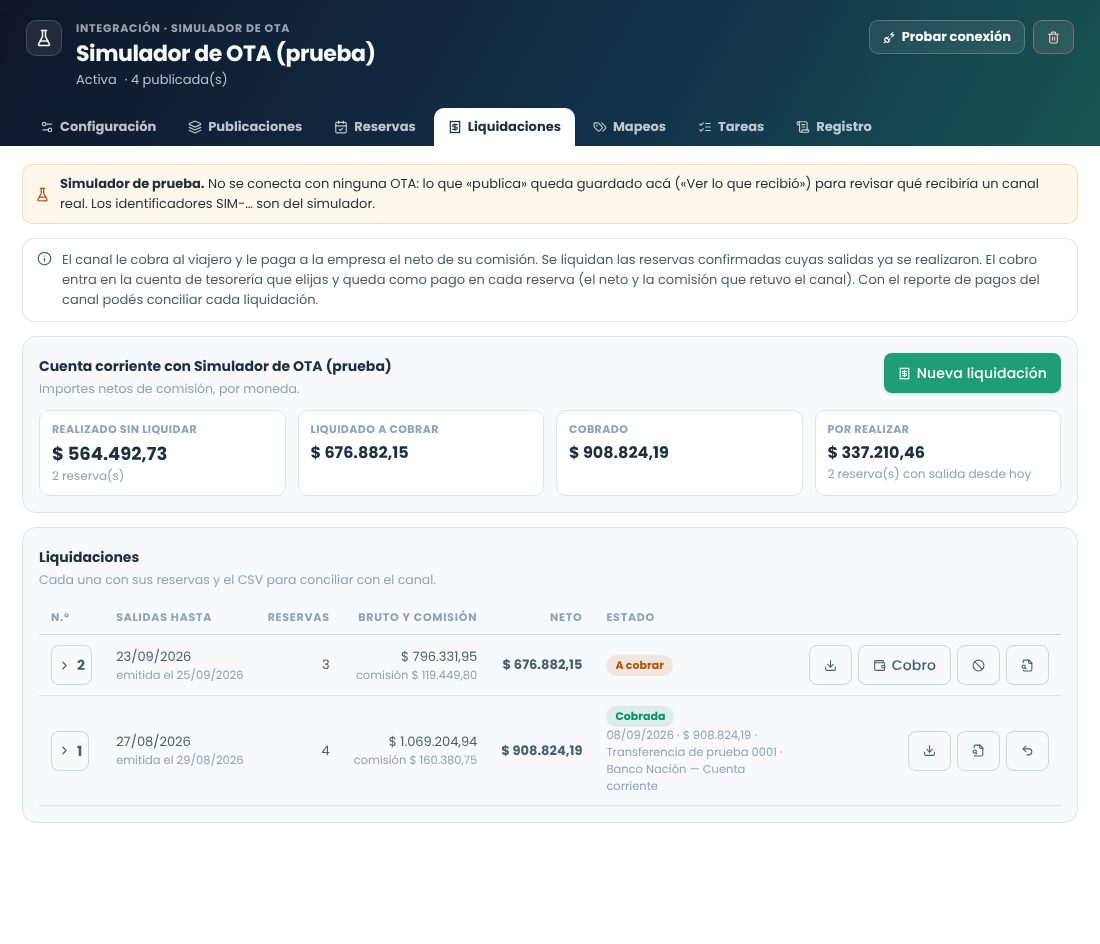Open the Mapeos tab
The height and width of the screenshot is (944, 1100).
pos(629,127)
